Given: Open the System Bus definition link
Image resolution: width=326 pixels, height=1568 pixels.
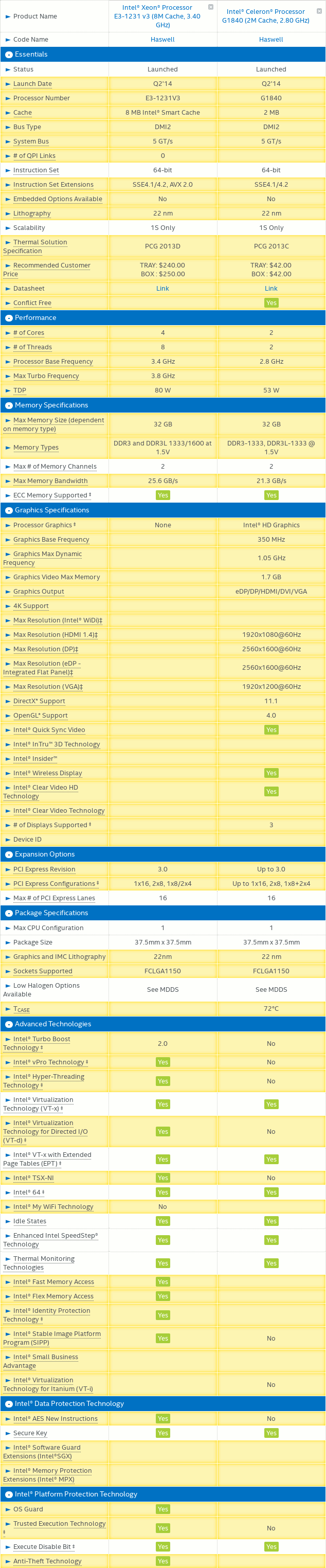Looking at the screenshot, I should [x=31, y=141].
